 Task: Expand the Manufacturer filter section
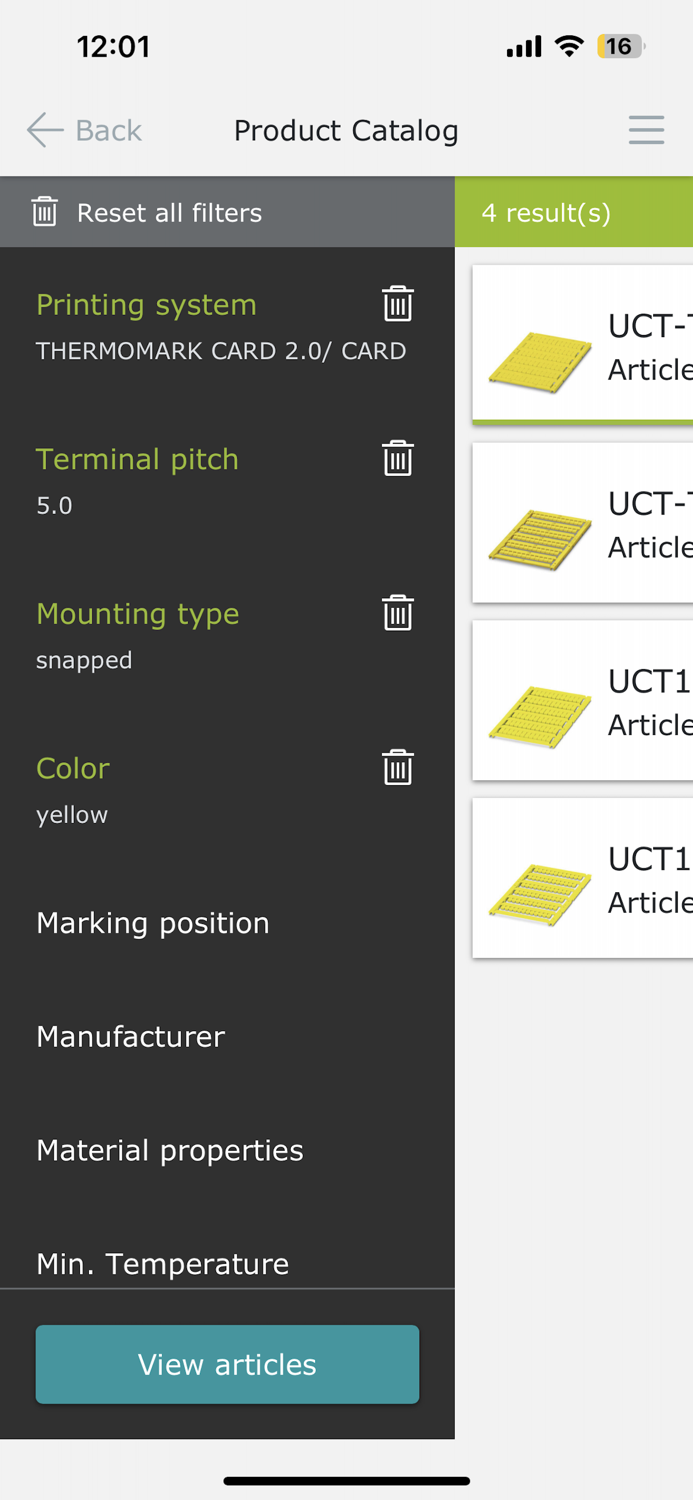point(131,1037)
